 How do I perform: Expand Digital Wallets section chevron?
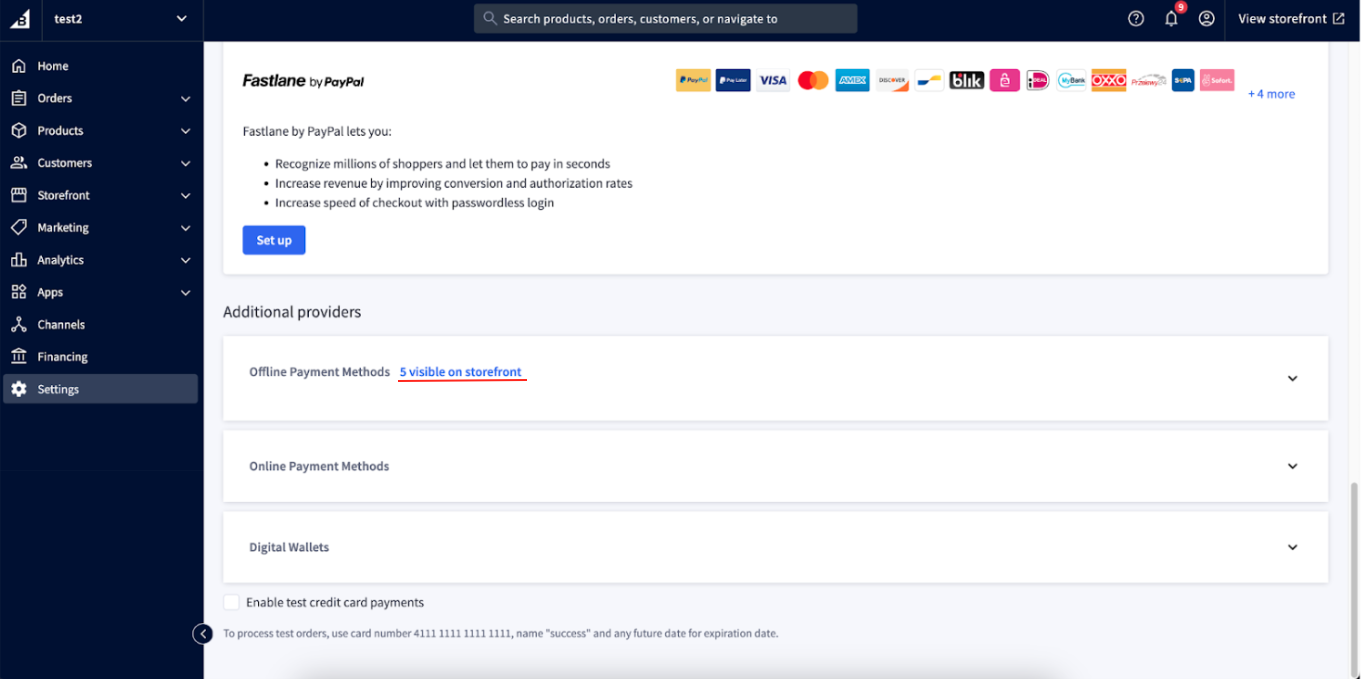point(1292,548)
